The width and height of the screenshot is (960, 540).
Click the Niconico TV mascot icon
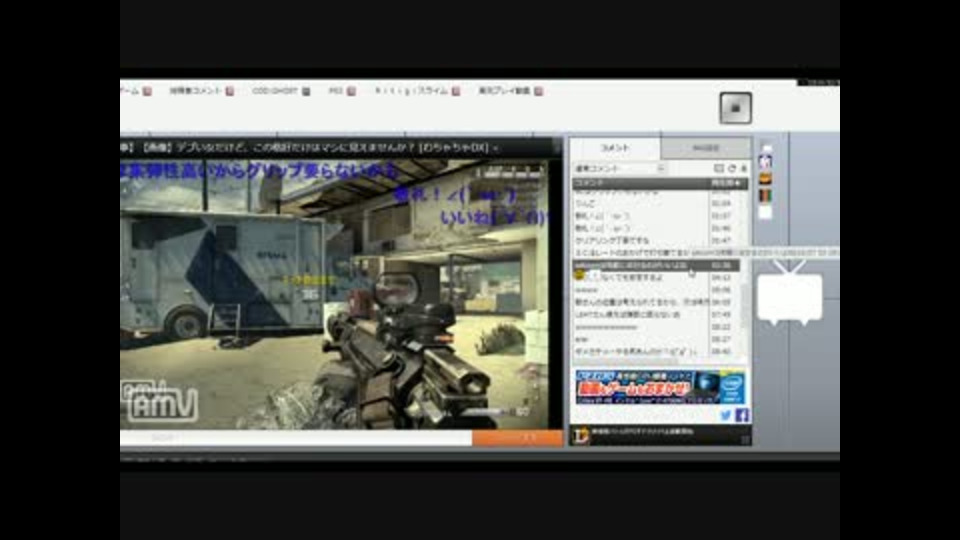click(789, 294)
